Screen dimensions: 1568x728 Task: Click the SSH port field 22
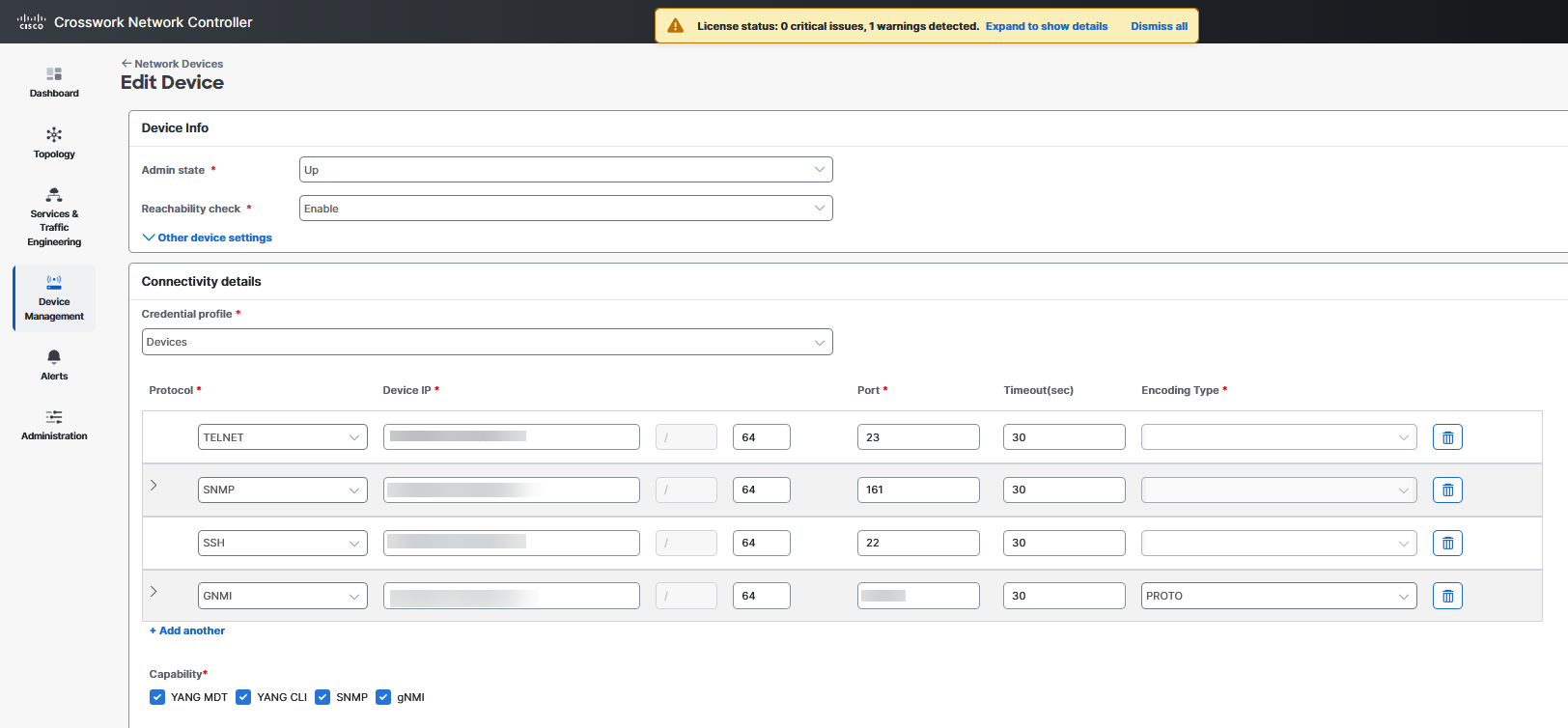(918, 543)
